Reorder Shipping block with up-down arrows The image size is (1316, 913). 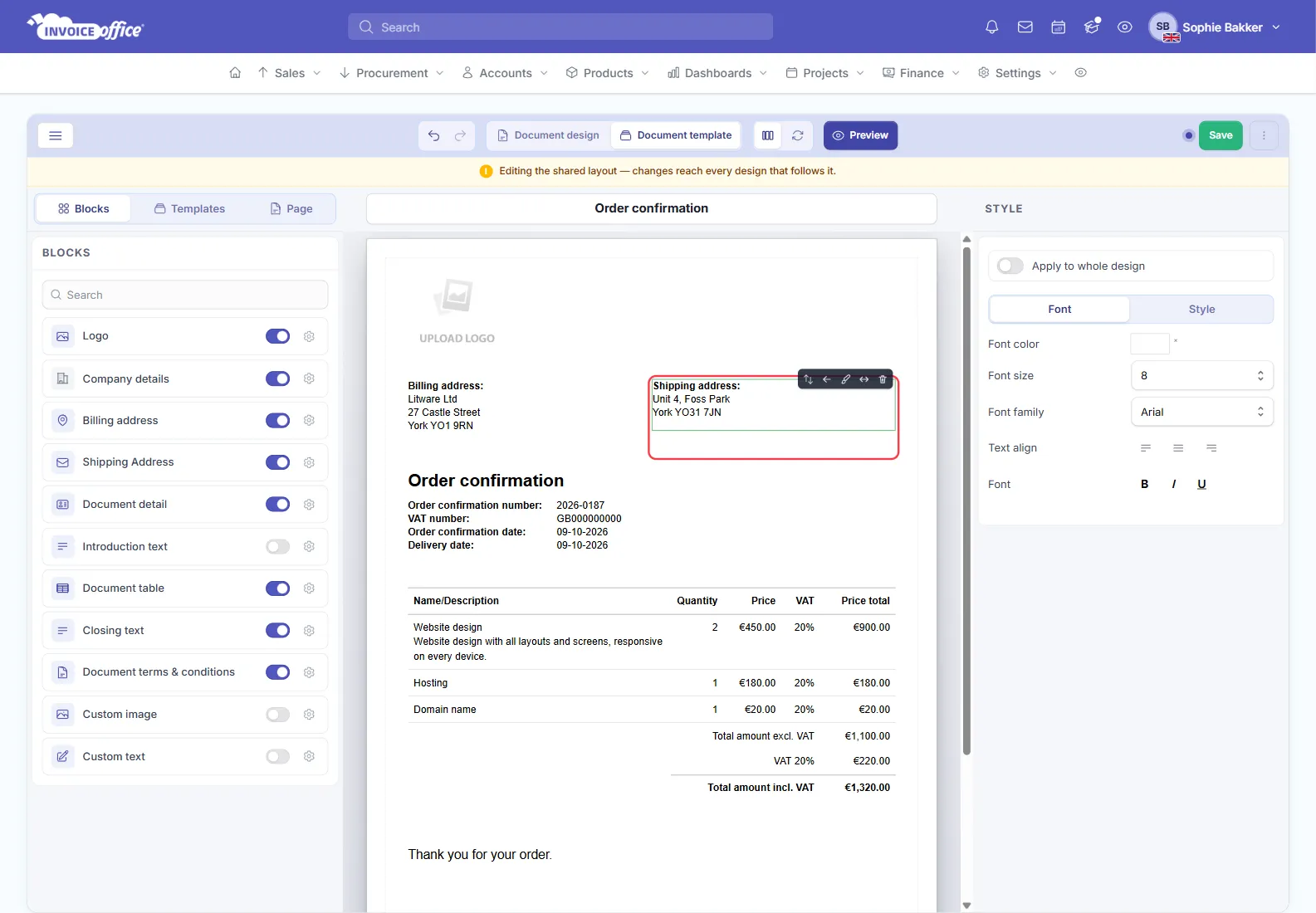pyautogui.click(x=808, y=379)
